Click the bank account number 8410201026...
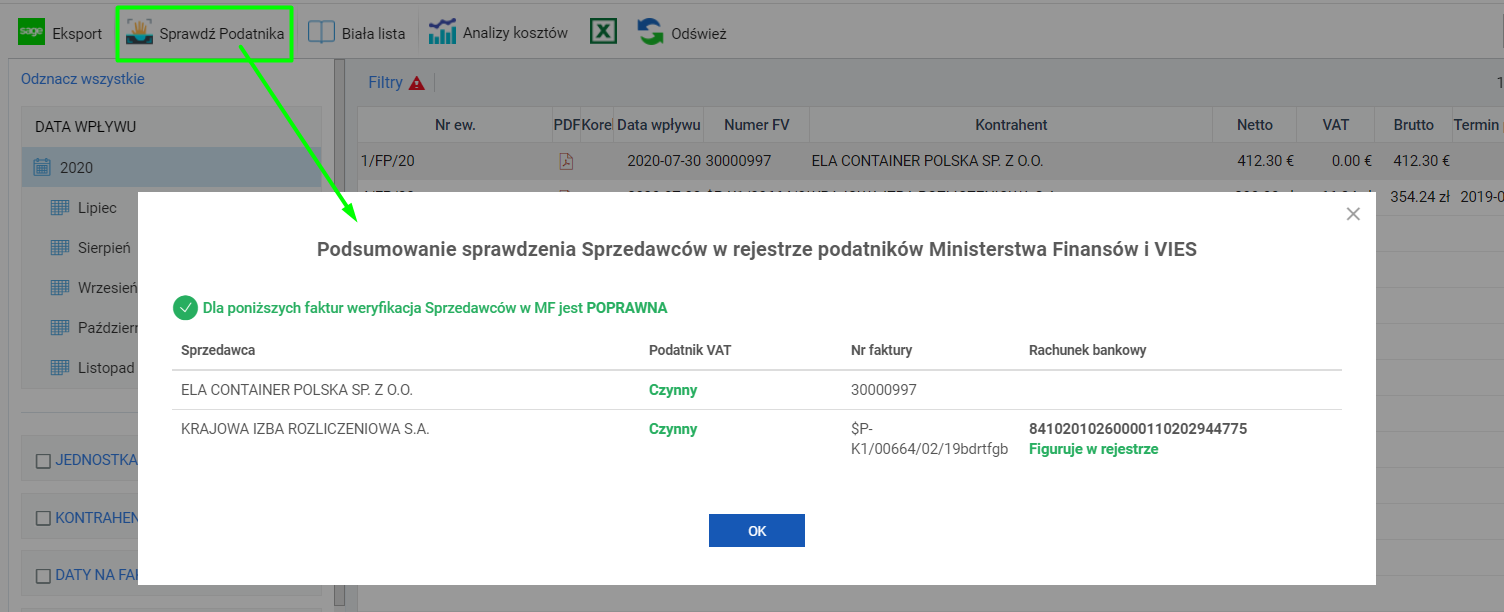The width and height of the screenshot is (1504, 612). 1138,429
